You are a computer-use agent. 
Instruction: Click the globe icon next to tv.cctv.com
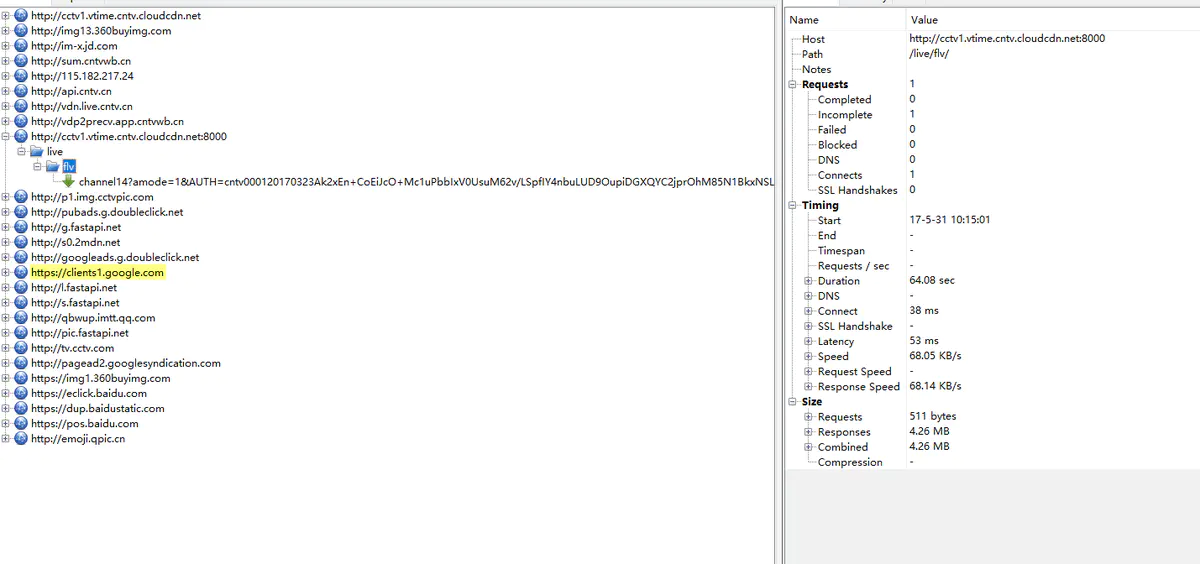pyautogui.click(x=21, y=348)
